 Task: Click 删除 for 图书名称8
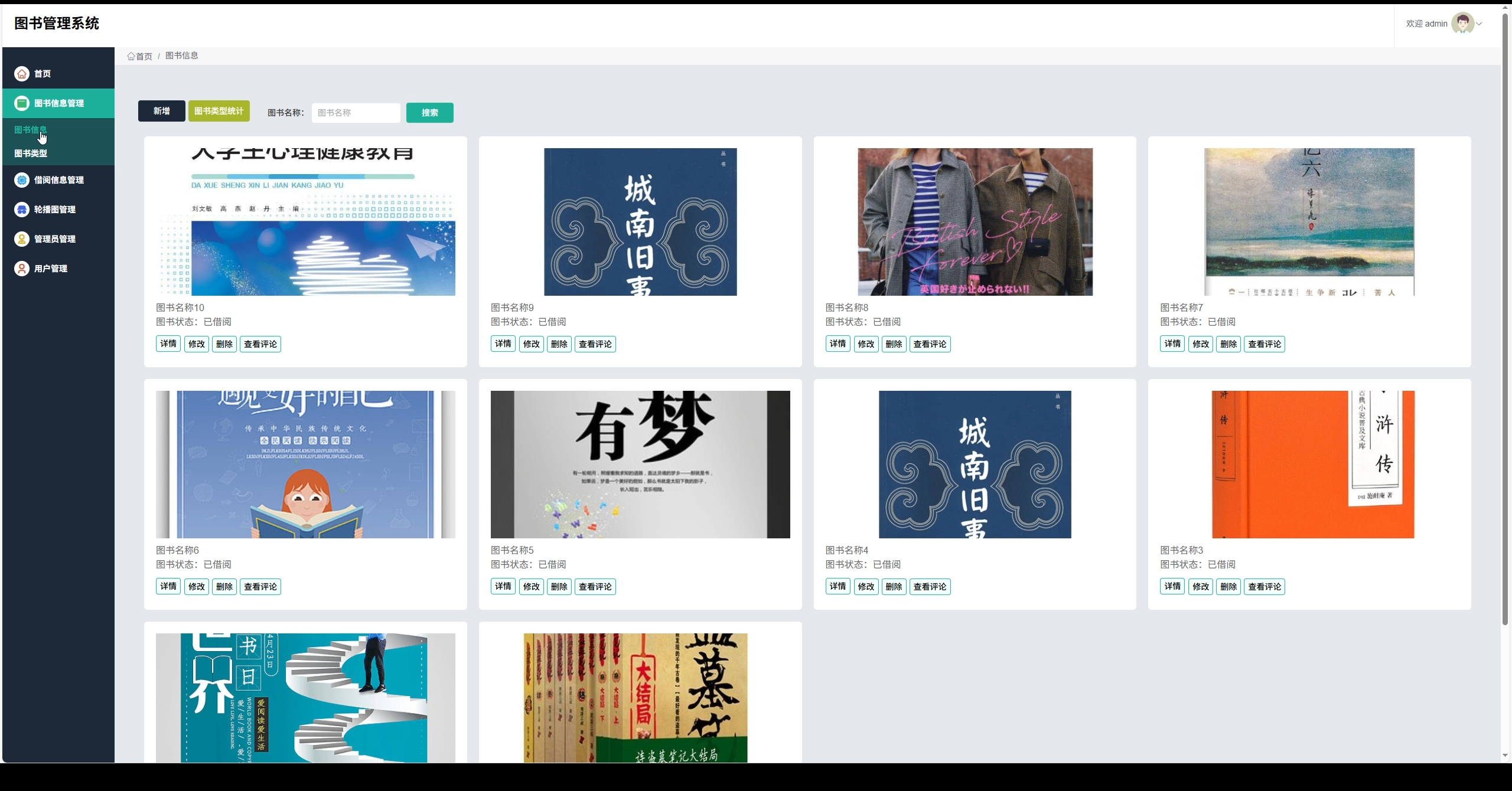tap(894, 344)
